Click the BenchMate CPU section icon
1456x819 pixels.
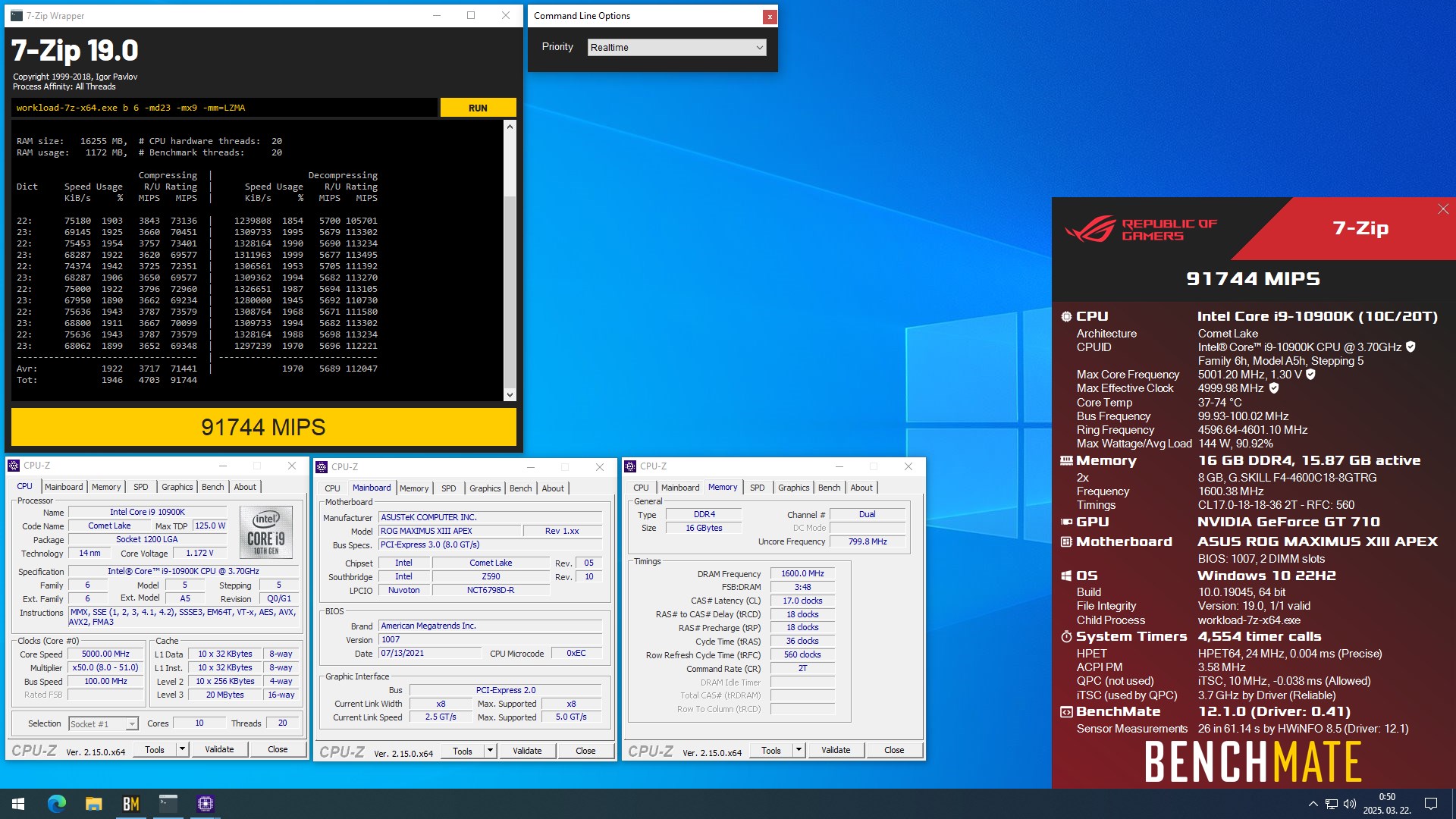[x=1066, y=317]
